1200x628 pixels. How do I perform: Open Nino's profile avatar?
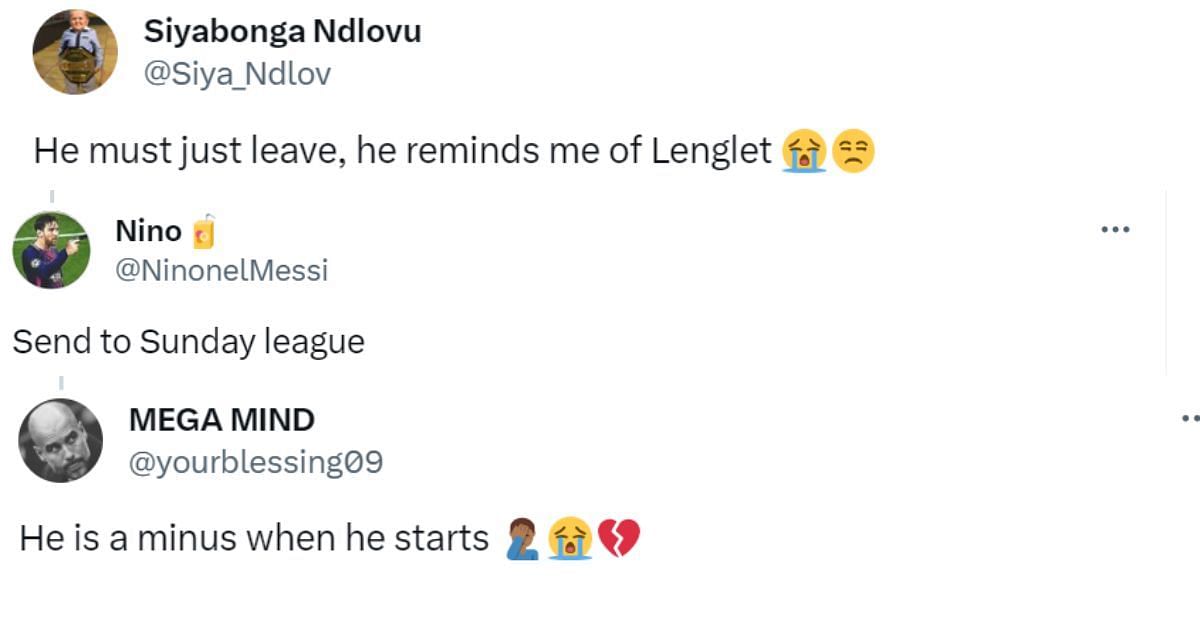tap(52, 249)
